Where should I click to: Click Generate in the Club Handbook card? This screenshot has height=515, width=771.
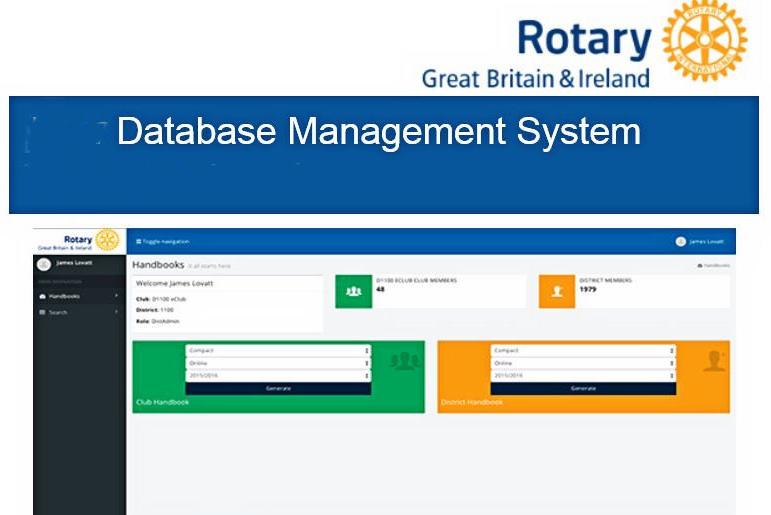click(x=278, y=389)
